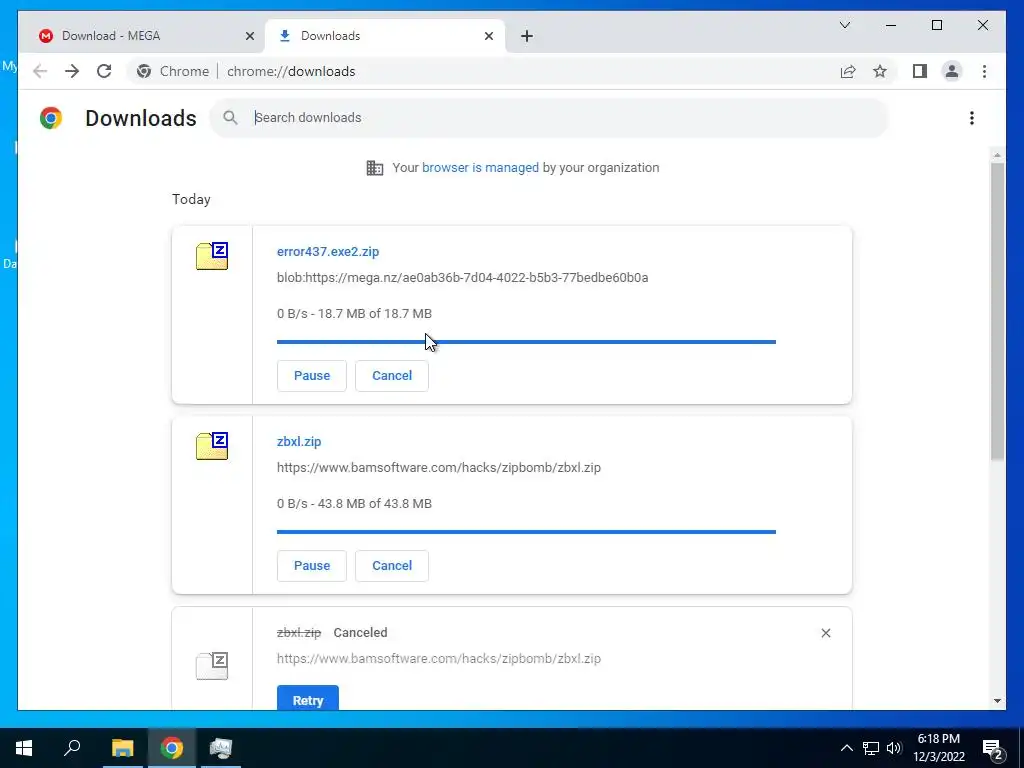The width and height of the screenshot is (1024, 768).
Task: Open File Explorer from the taskbar
Action: pos(122,748)
